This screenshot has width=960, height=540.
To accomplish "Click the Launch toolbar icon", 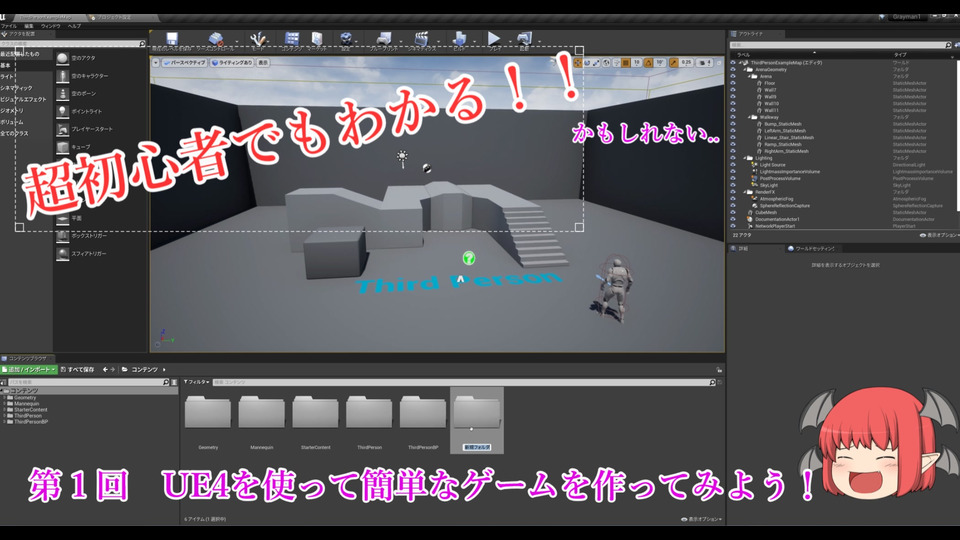I will point(524,39).
